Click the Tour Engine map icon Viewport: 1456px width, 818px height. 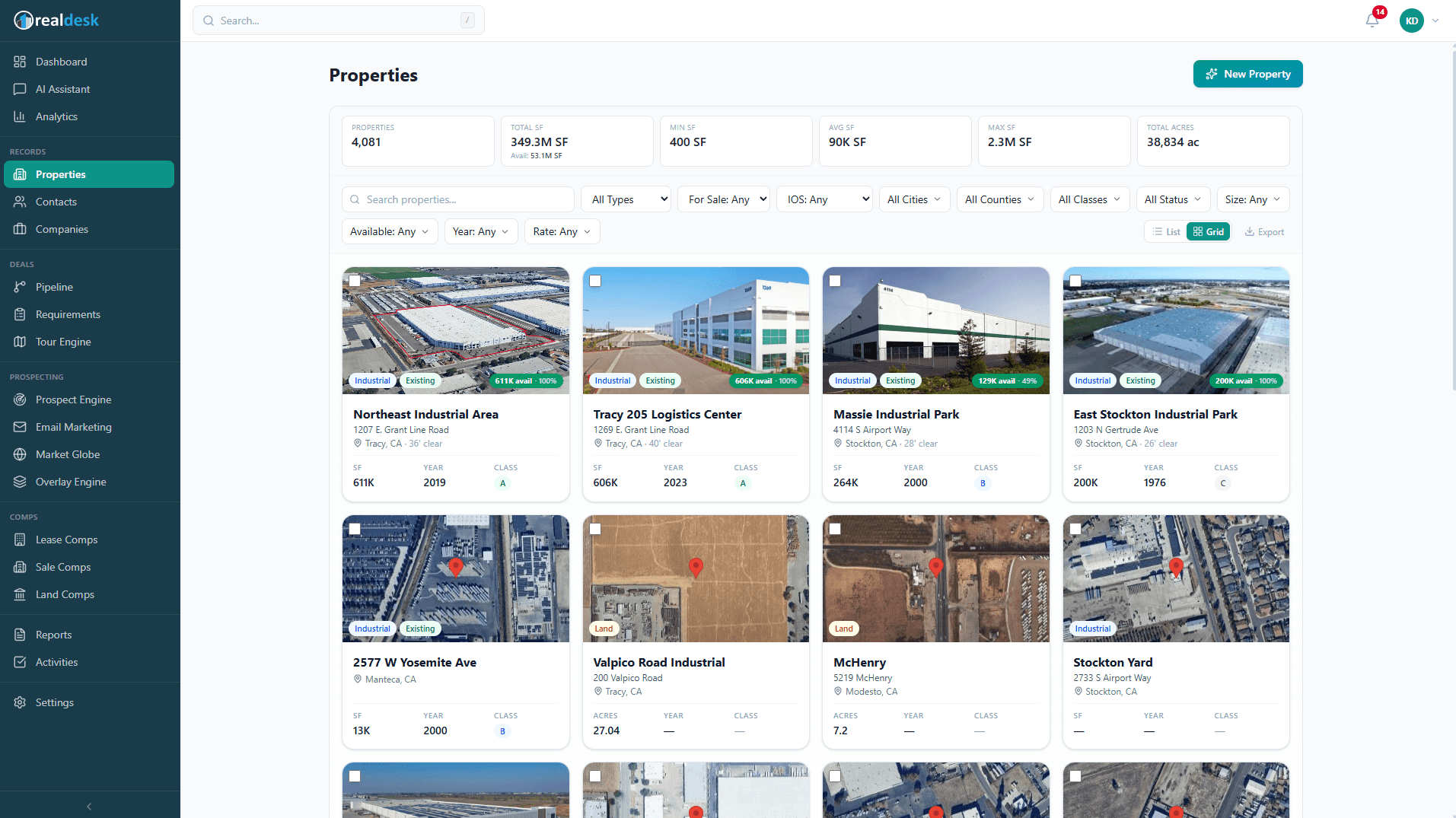20,342
